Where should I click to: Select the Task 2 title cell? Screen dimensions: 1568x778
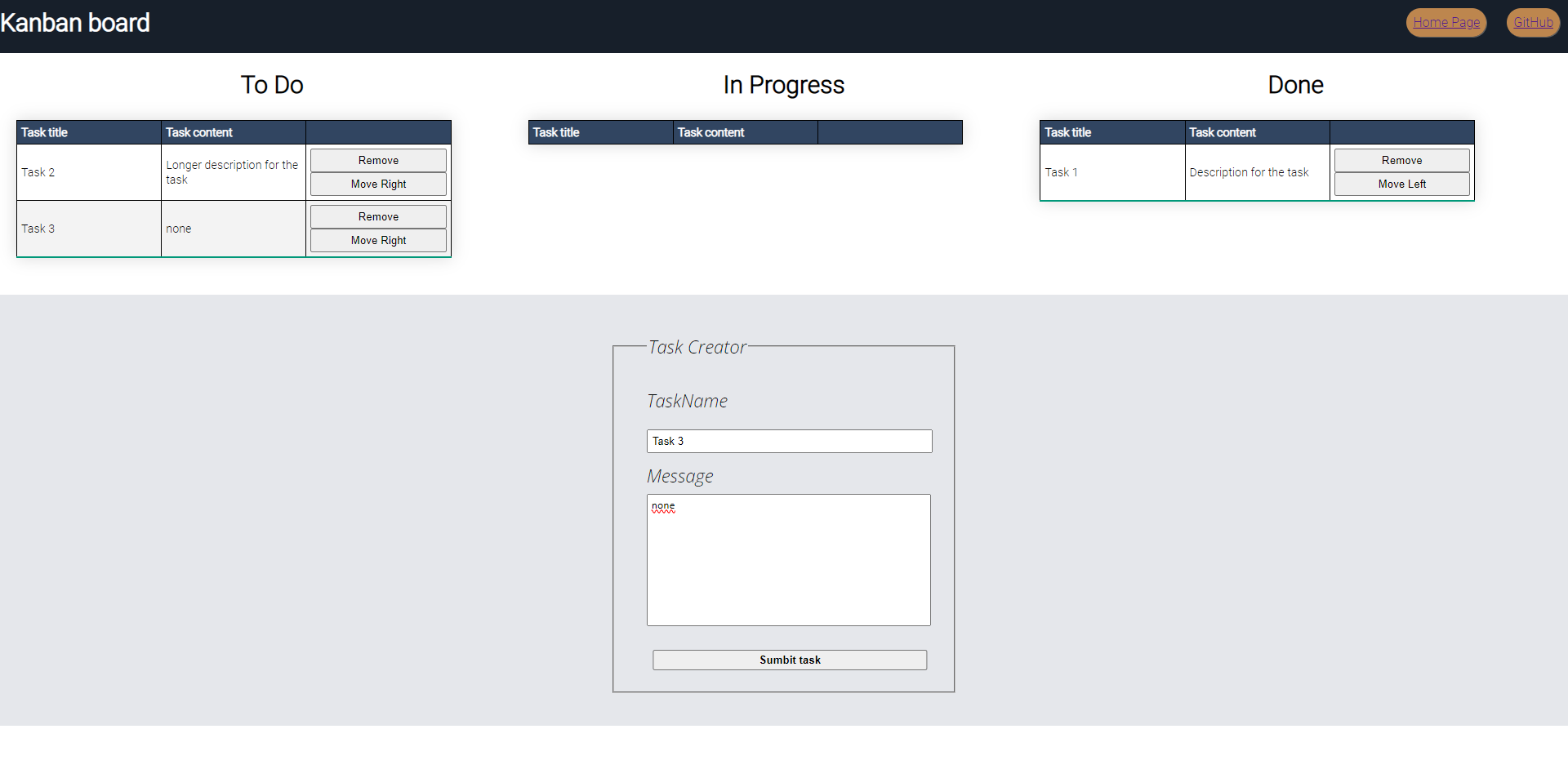pos(89,172)
